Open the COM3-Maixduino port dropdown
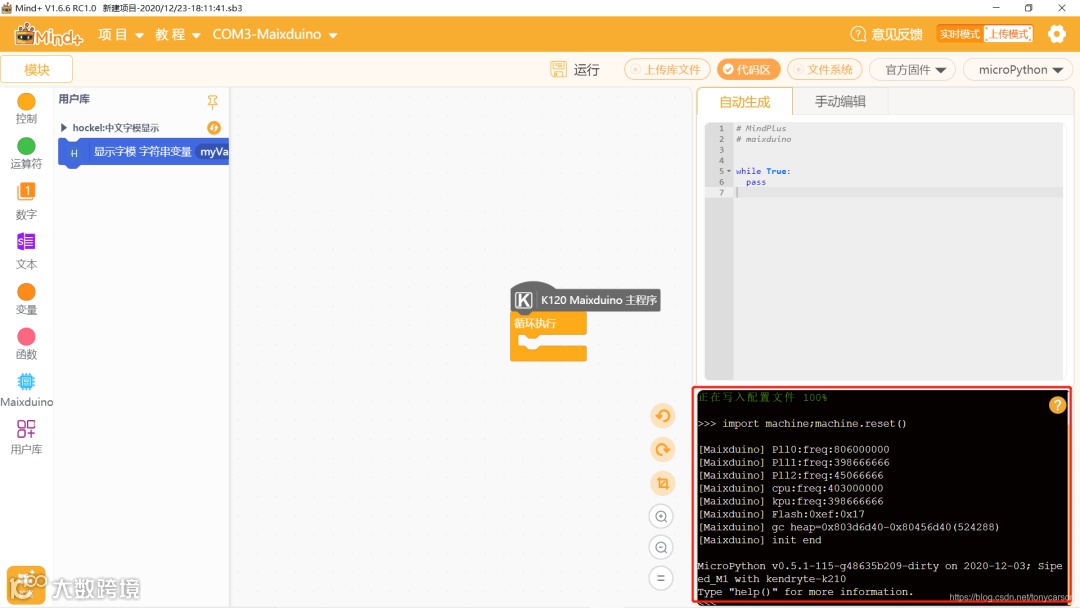 [x=274, y=34]
